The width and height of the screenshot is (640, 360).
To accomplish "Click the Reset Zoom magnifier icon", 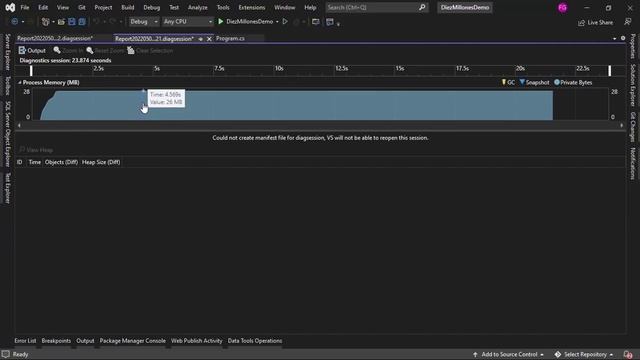I will click(90, 50).
